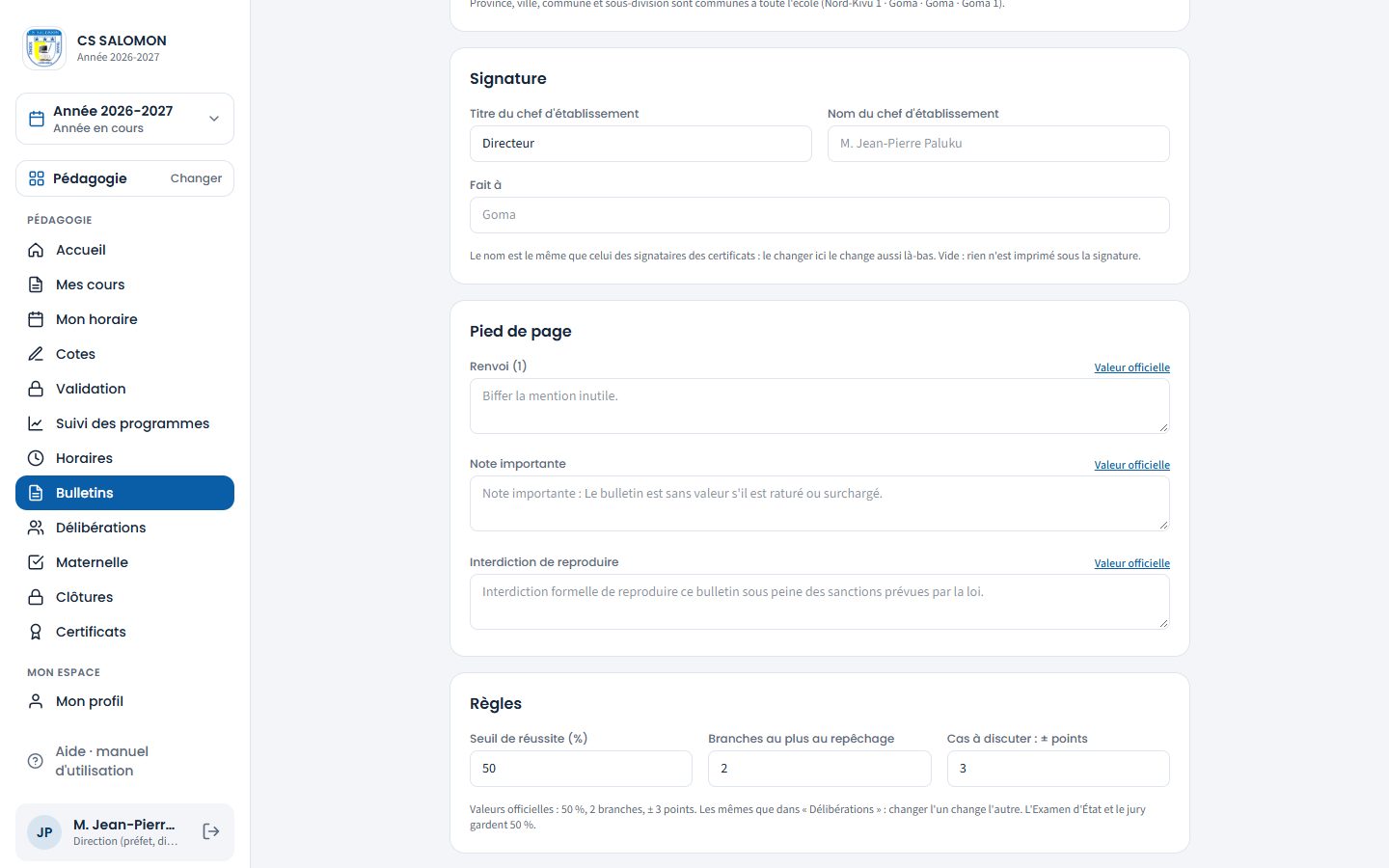Select Délibérations in the sidebar
The image size is (1389, 868).
124,528
